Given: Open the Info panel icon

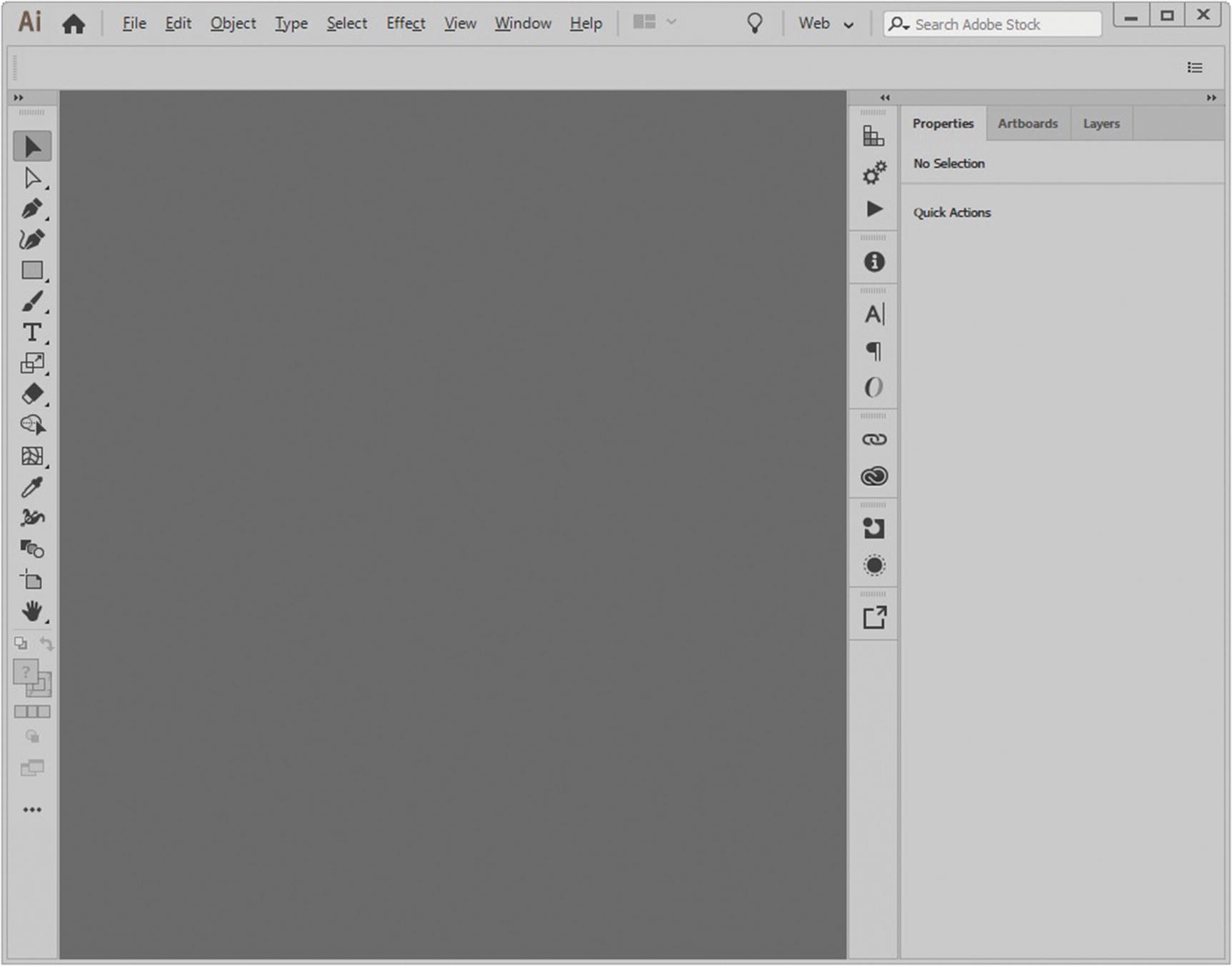Looking at the screenshot, I should pos(873,262).
